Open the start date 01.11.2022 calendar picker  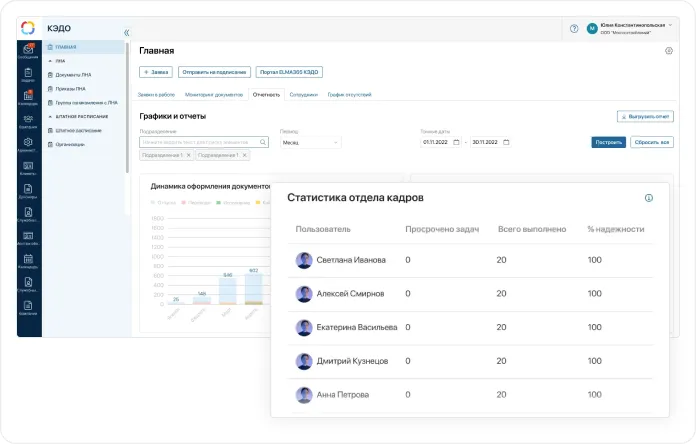[457, 142]
